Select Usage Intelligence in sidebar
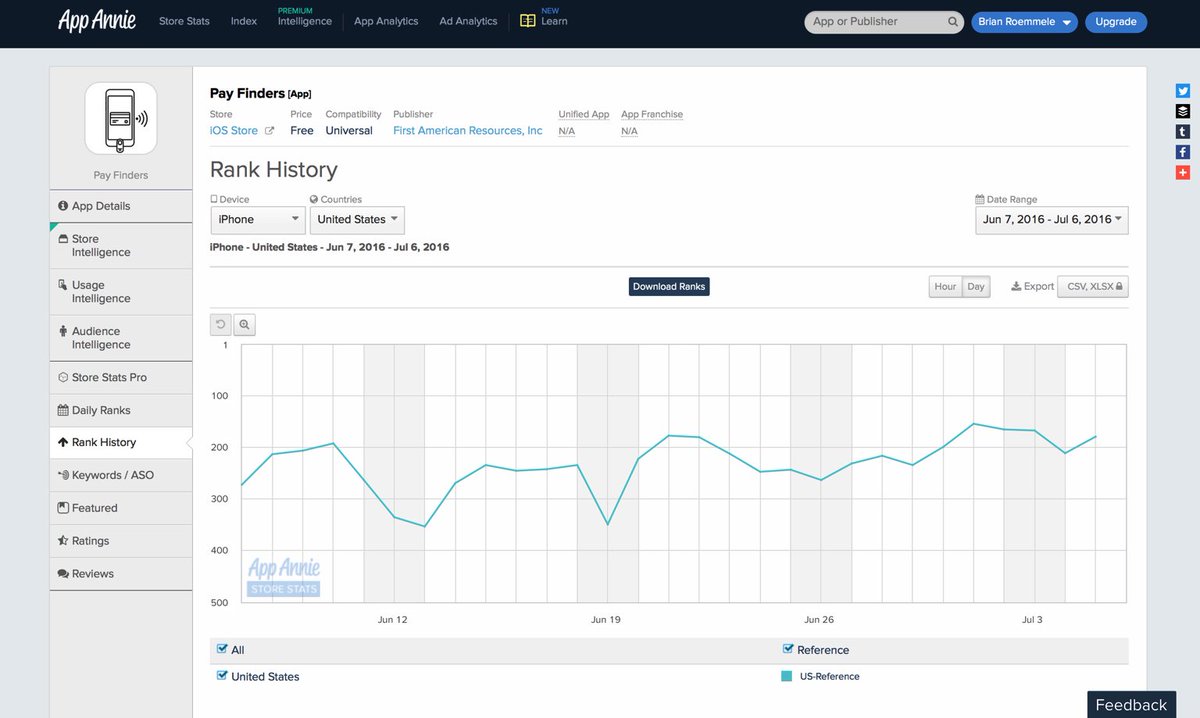Screen dimensions: 1200x718 click(121, 292)
